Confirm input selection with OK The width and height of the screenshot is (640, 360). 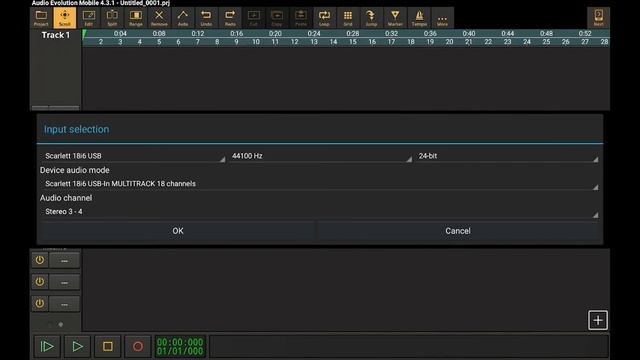point(178,231)
